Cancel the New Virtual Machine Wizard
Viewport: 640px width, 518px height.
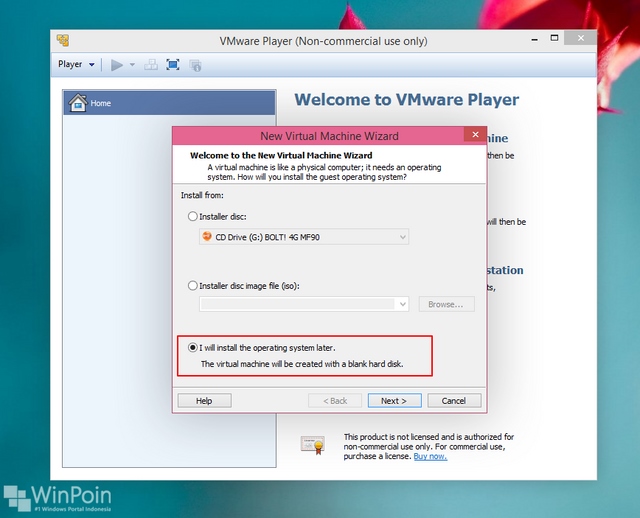click(454, 401)
